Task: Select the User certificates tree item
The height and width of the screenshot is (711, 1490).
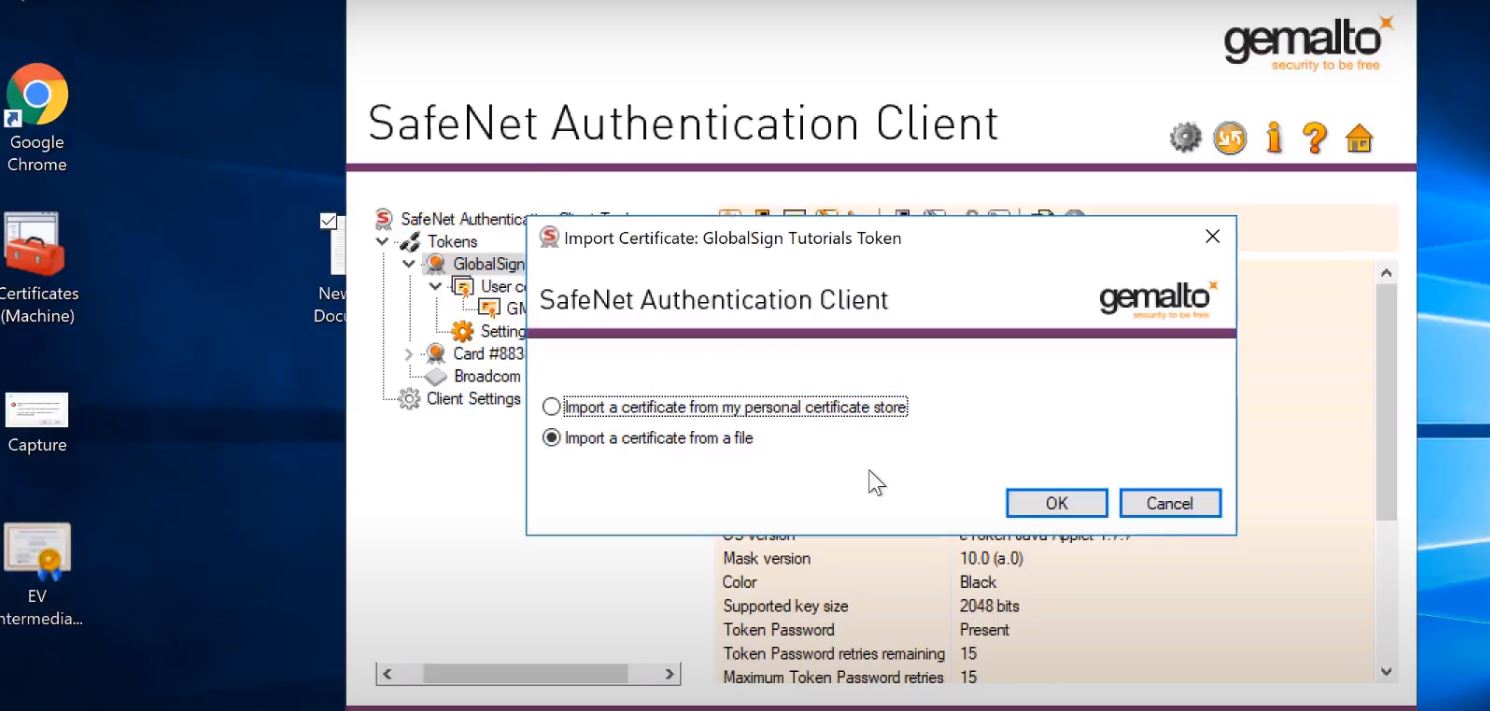Action: point(490,287)
